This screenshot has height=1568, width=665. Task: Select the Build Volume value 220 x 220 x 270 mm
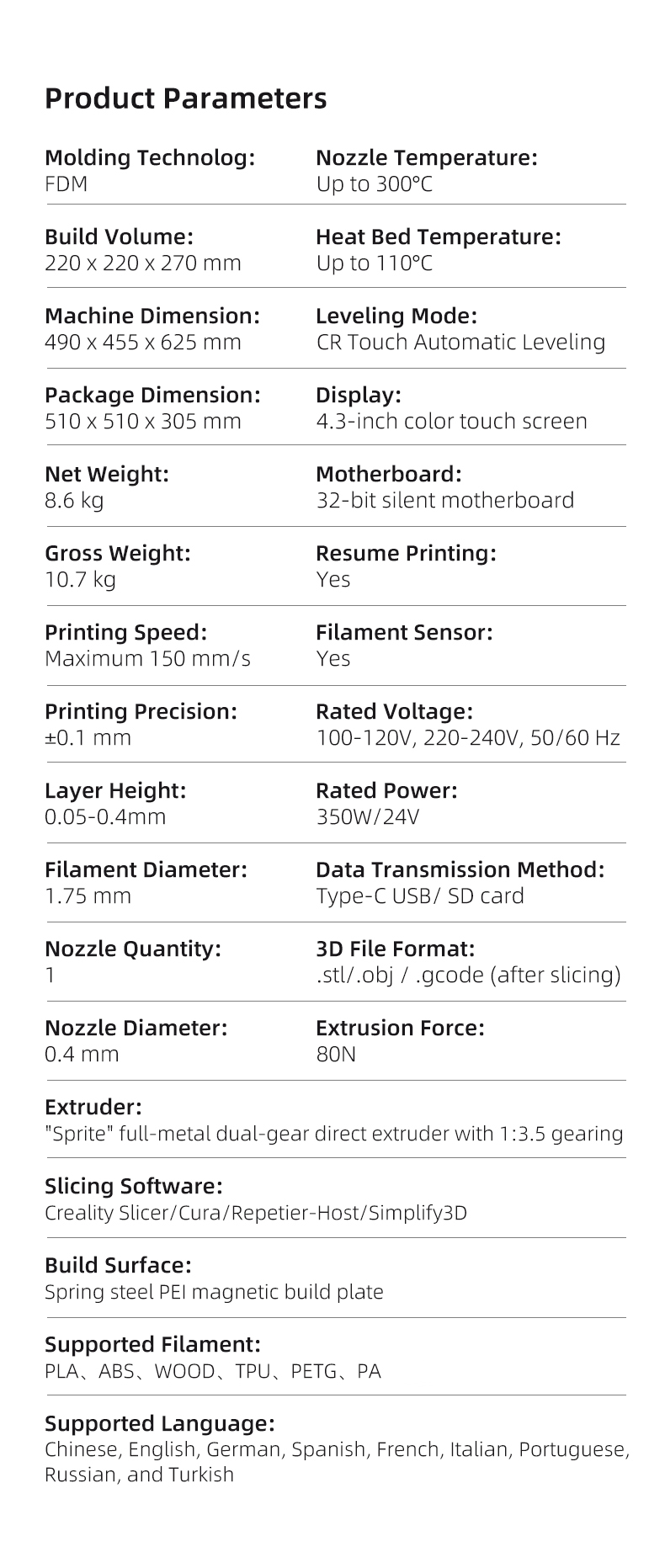(x=143, y=263)
